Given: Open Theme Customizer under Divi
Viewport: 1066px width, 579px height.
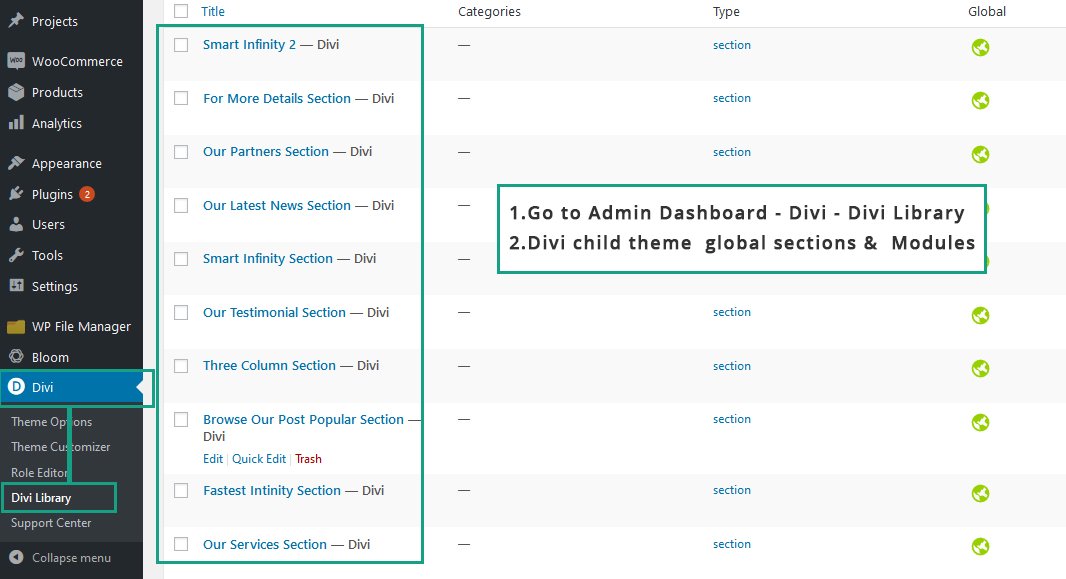Looking at the screenshot, I should coord(61,446).
